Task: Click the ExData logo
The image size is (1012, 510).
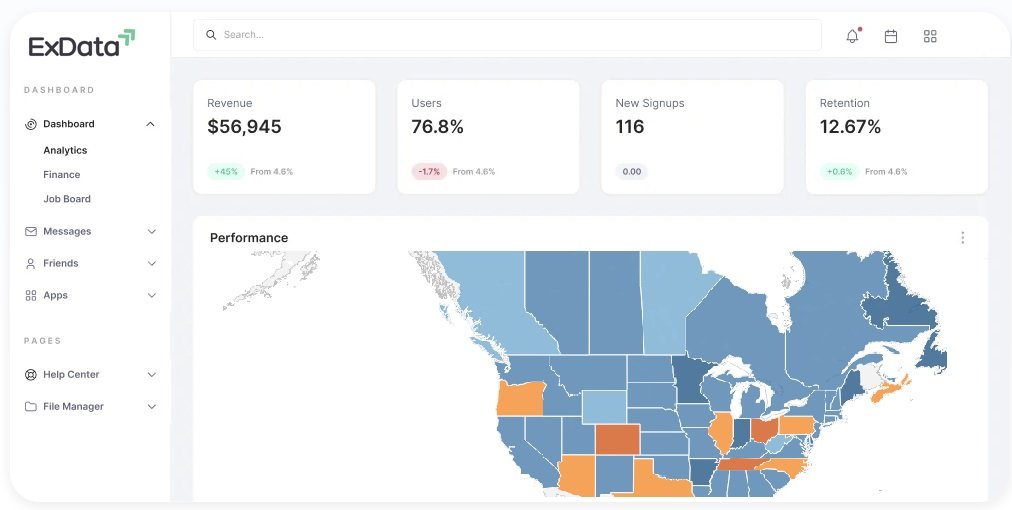Action: click(x=82, y=44)
